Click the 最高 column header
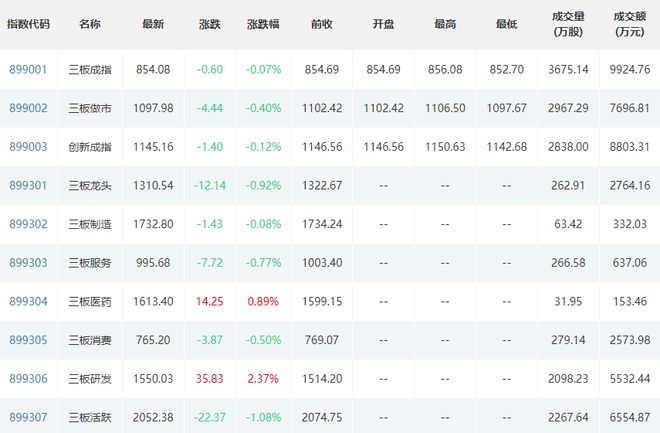660x433 pixels. tap(445, 24)
